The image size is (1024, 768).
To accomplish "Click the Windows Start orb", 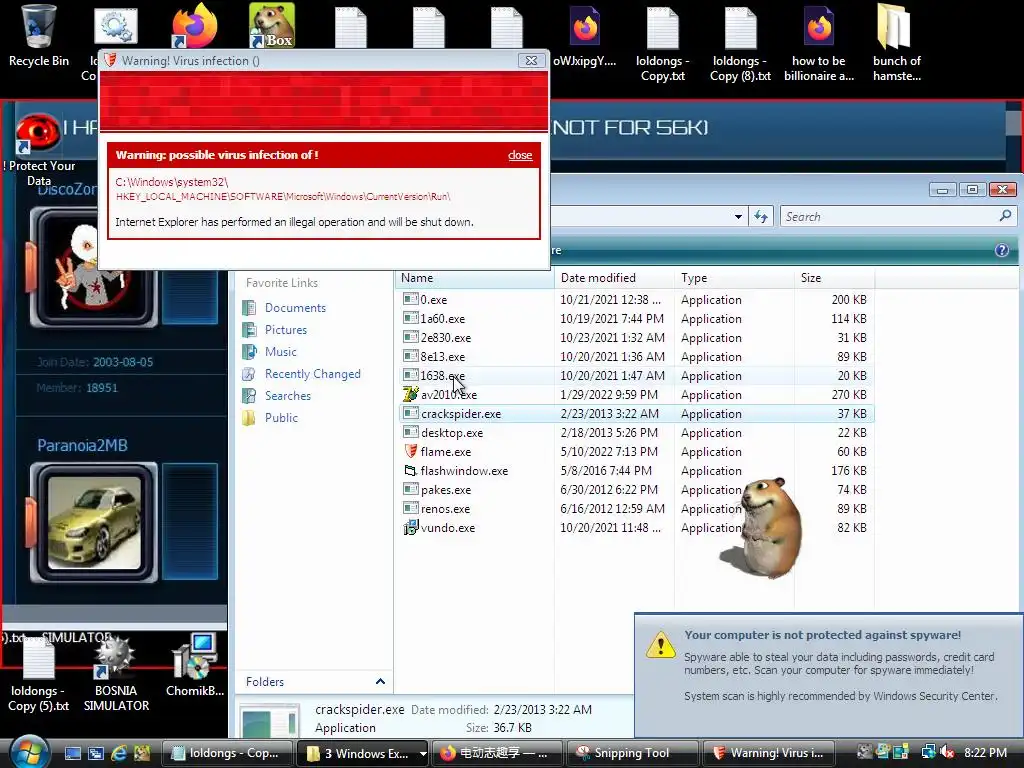I will [29, 752].
